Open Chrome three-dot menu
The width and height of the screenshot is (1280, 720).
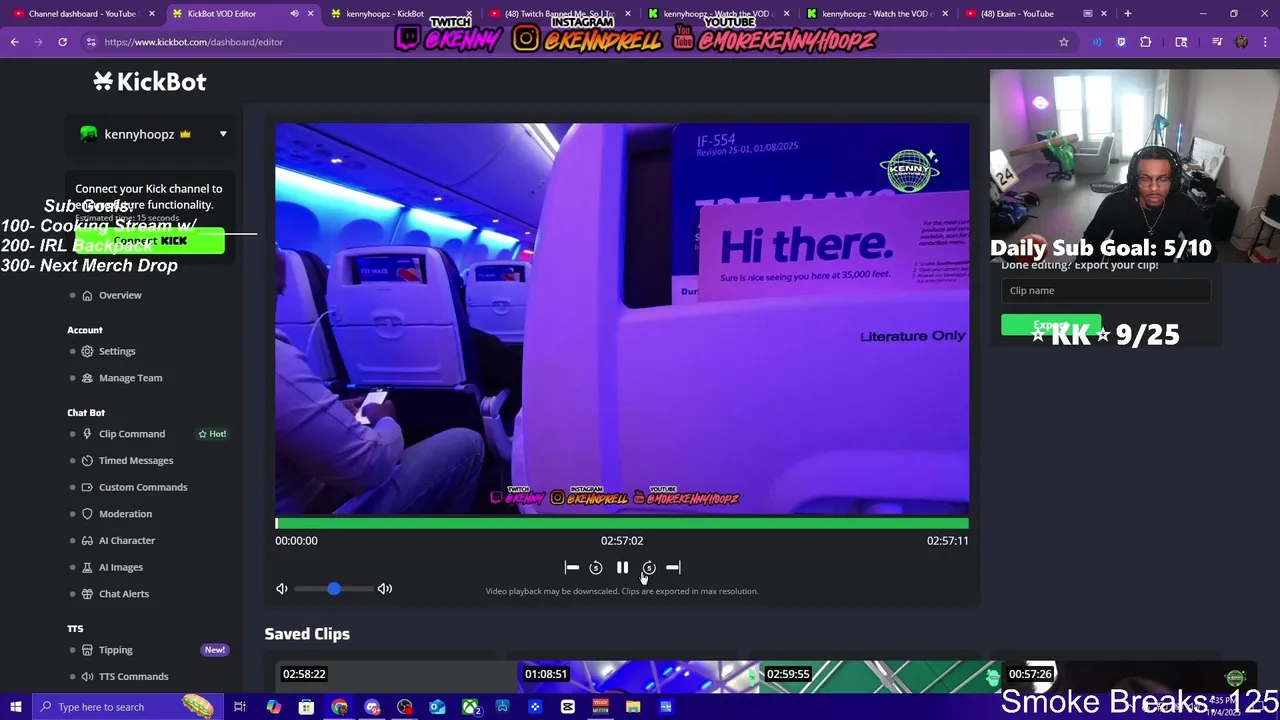(1264, 42)
